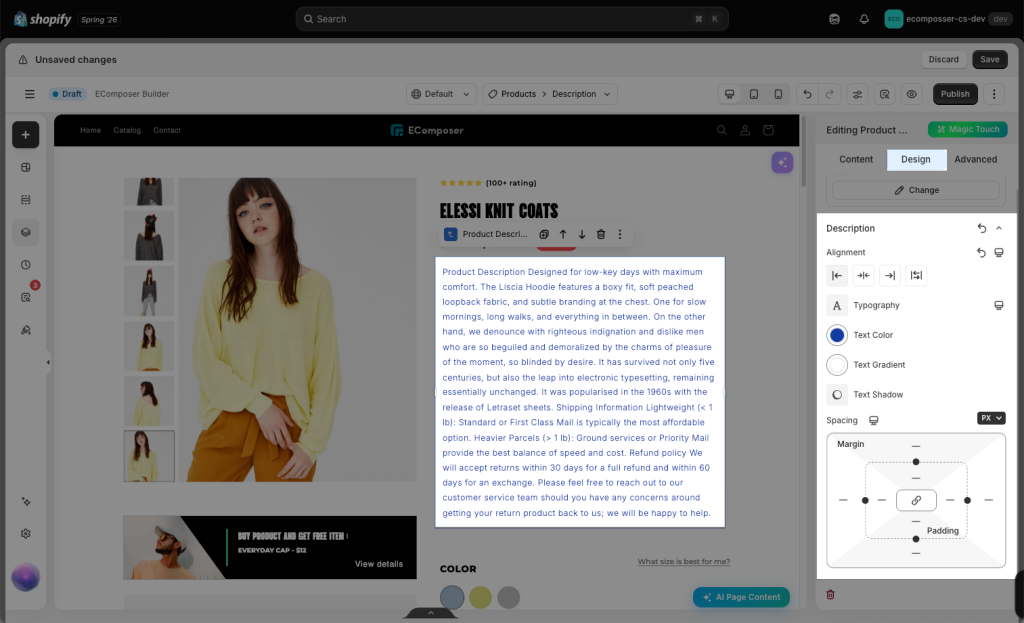This screenshot has width=1024, height=623.
Task: Click the left-align icon under Alignment
Action: click(x=837, y=276)
